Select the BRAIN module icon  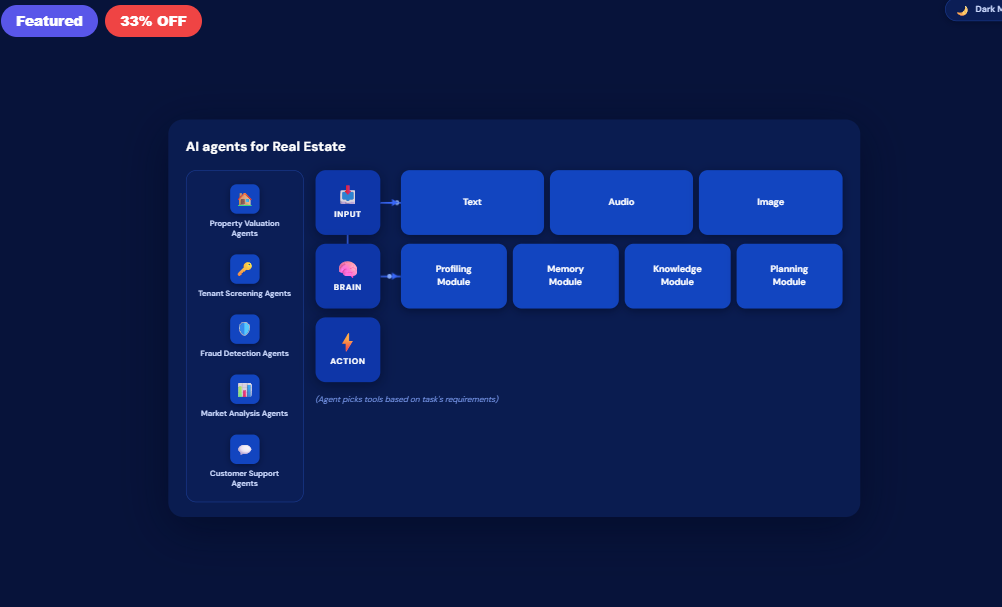pyautogui.click(x=347, y=266)
